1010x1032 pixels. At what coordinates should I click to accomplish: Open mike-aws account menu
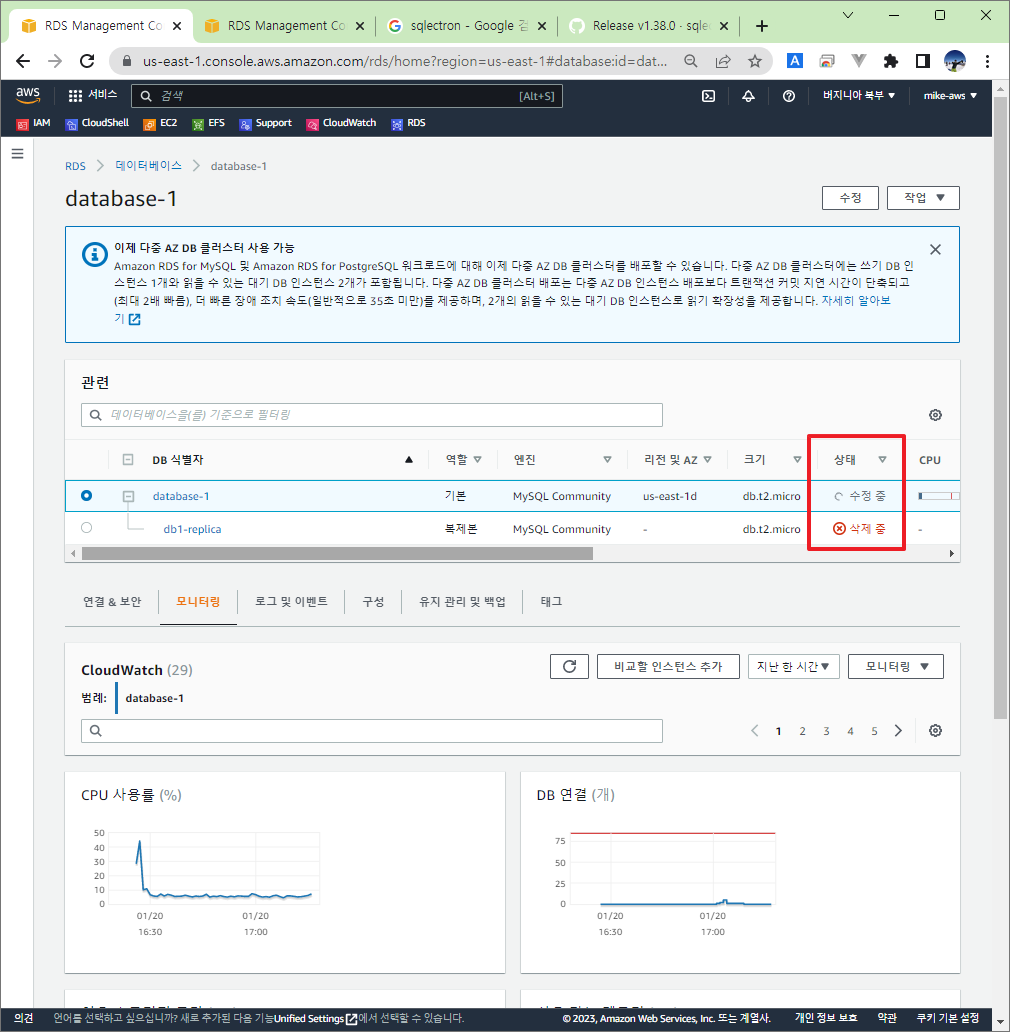[950, 96]
